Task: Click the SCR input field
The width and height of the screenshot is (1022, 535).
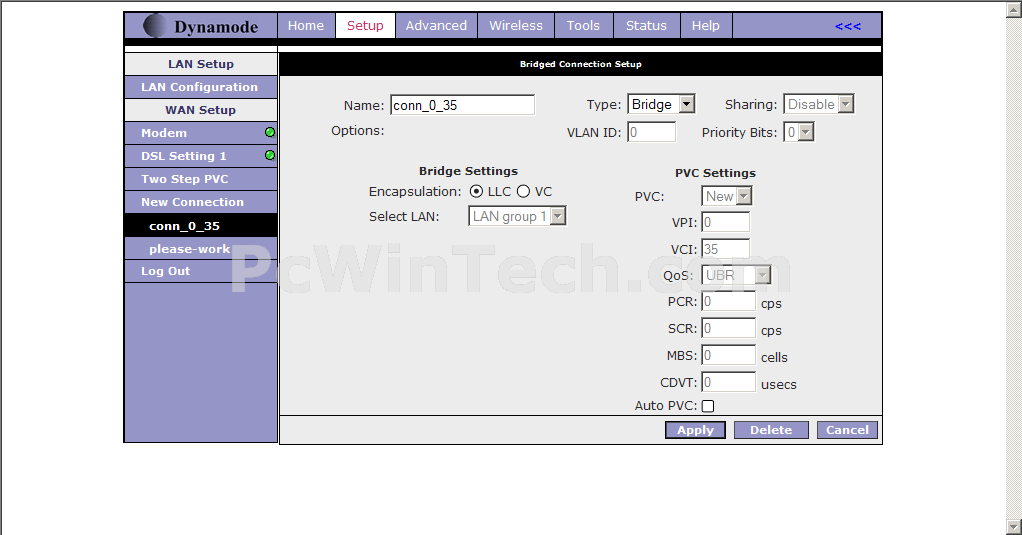Action: click(729, 328)
